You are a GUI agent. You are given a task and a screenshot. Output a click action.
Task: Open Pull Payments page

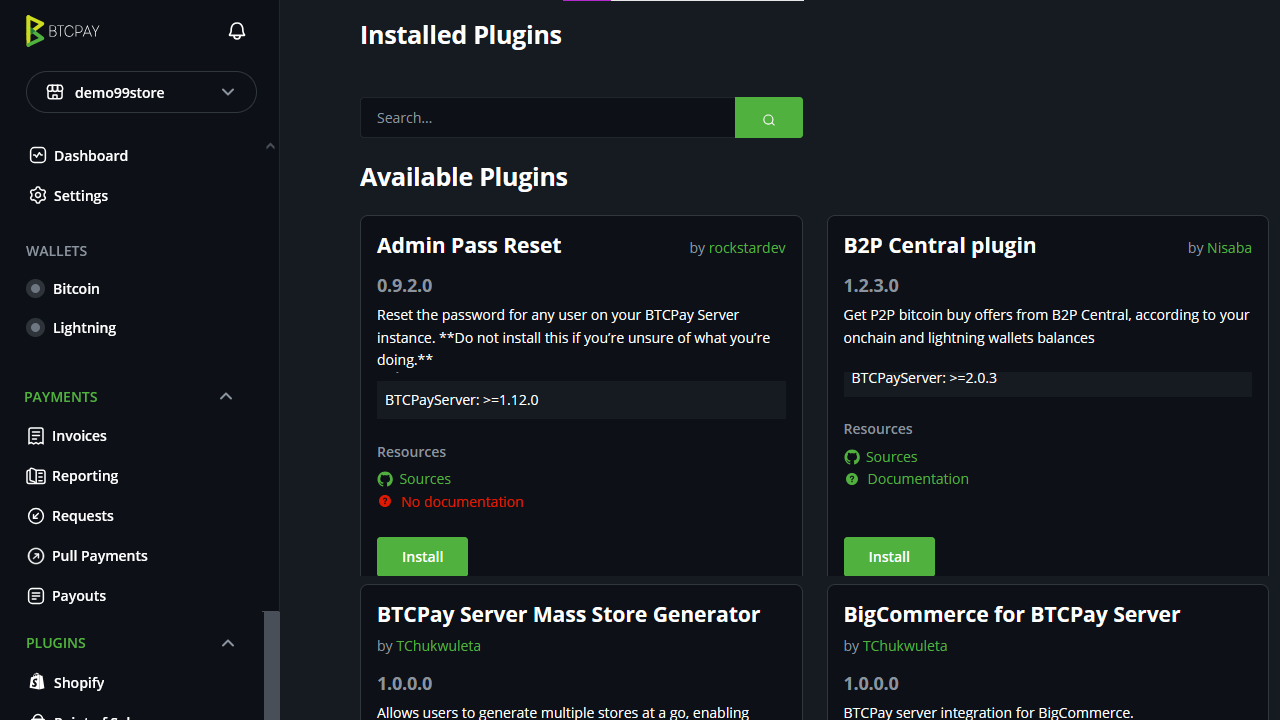pos(99,556)
